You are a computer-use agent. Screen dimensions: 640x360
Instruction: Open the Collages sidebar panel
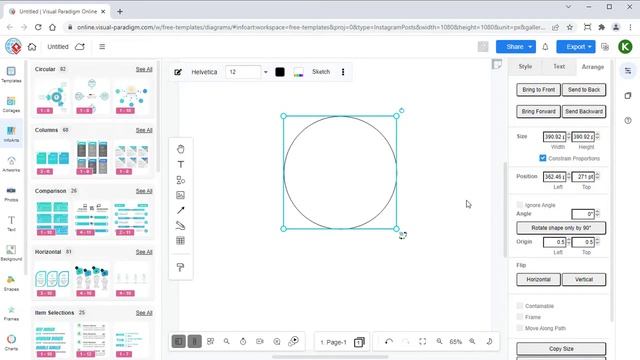[11, 104]
